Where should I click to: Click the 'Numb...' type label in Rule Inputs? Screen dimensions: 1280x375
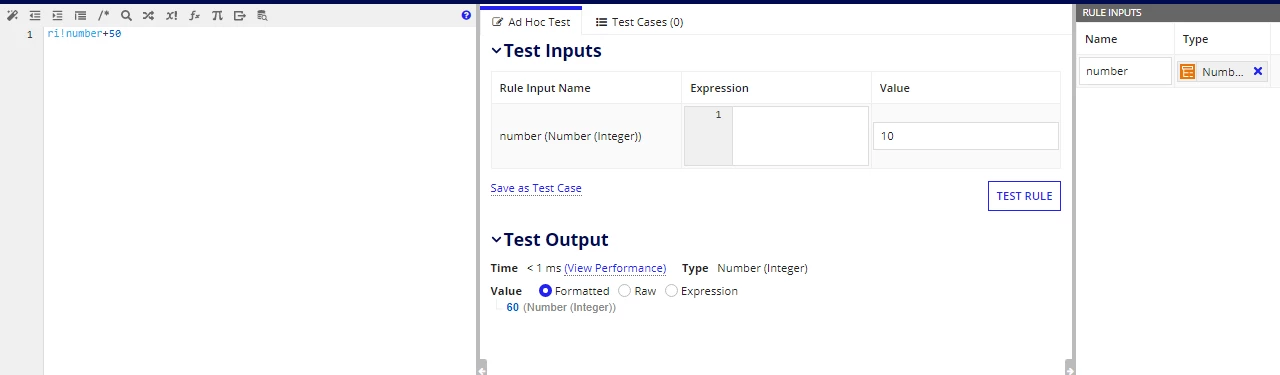click(1223, 72)
